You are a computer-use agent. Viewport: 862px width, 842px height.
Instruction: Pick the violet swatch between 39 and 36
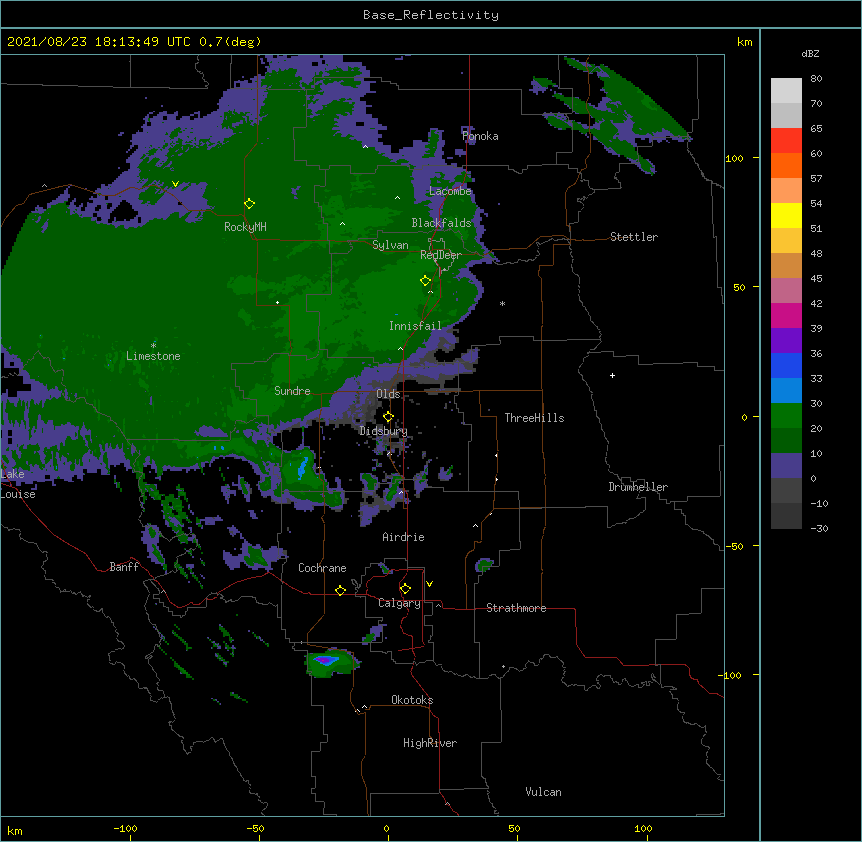pos(786,341)
